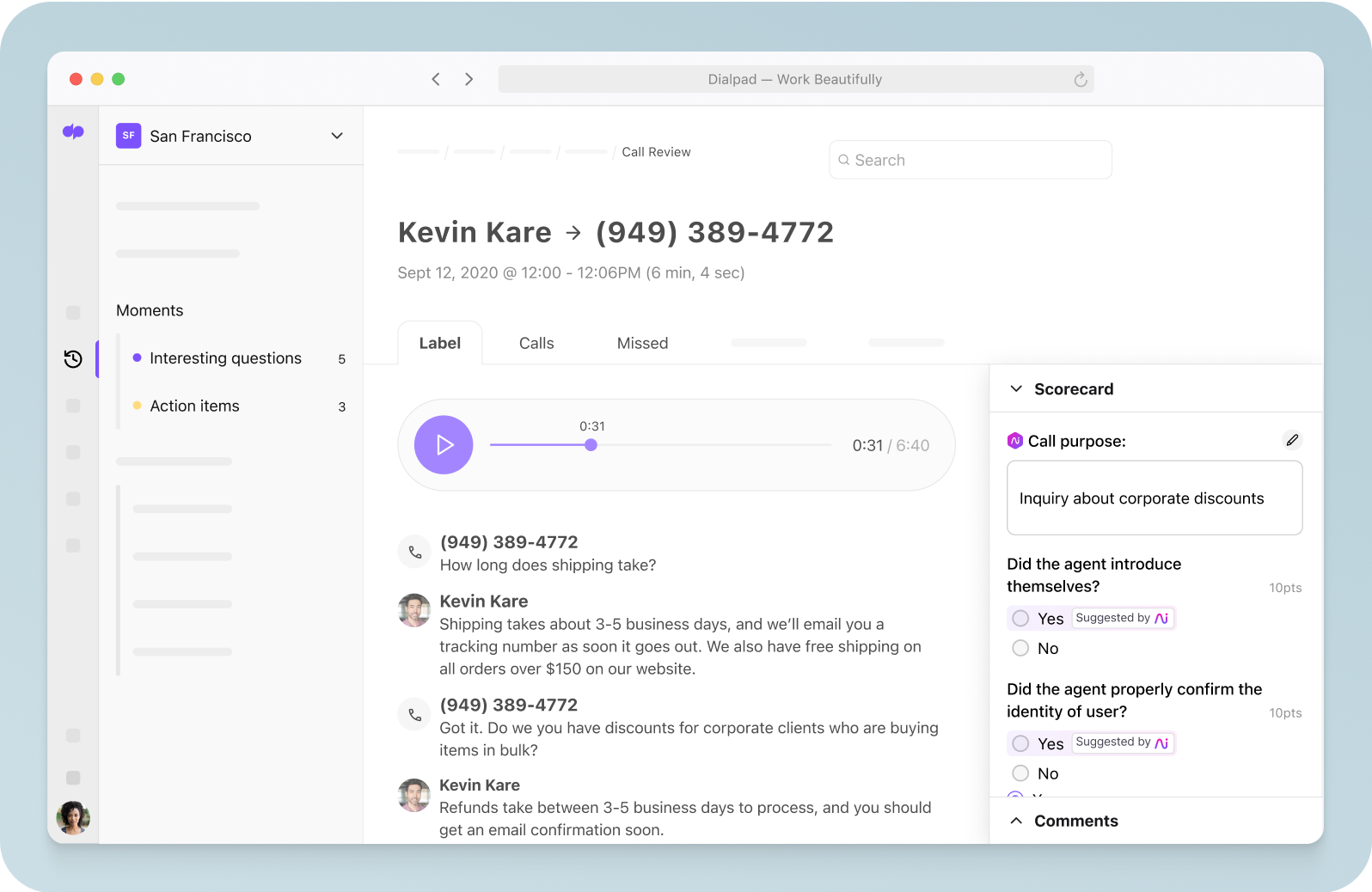The height and width of the screenshot is (892, 1372).
Task: Click the phone icon beside the corporate discounts question
Action: (414, 714)
